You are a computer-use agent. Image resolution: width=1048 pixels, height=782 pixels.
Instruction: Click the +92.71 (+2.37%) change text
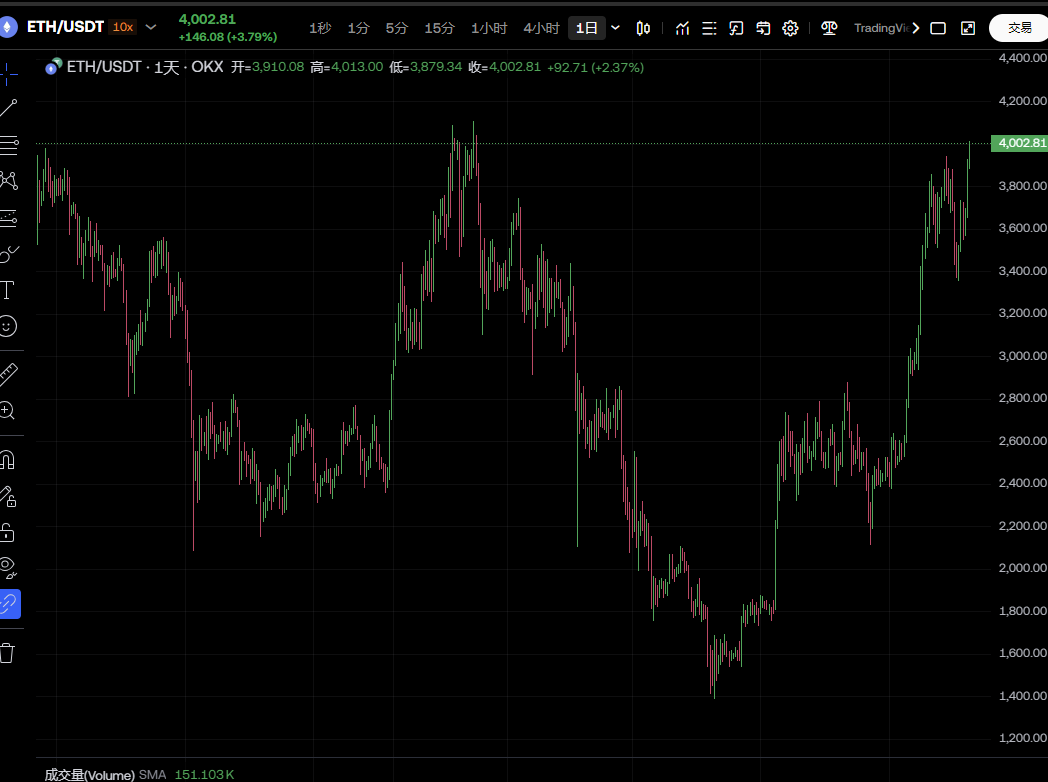(x=596, y=68)
